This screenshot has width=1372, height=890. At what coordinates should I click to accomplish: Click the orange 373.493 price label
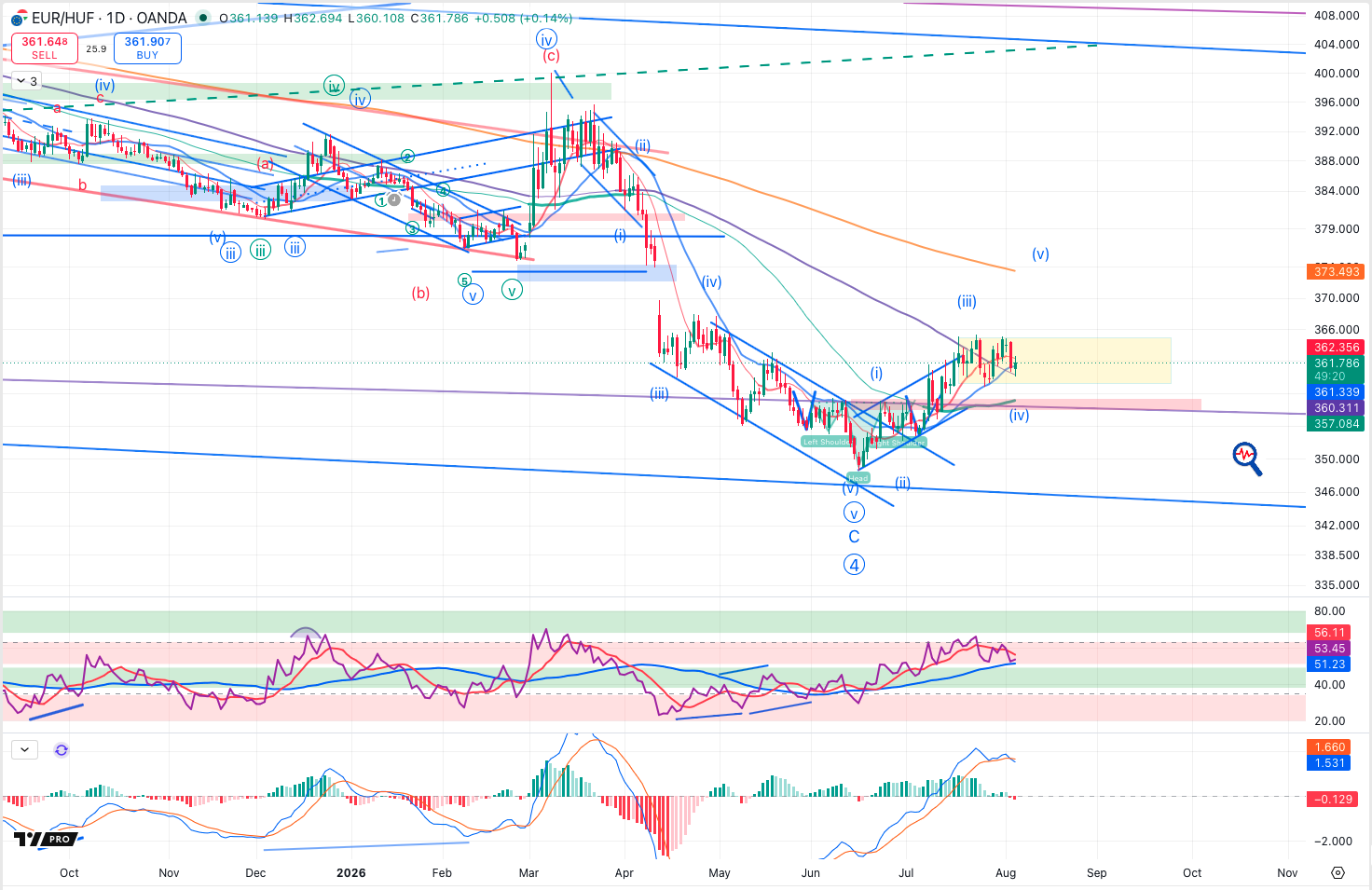pos(1337,272)
